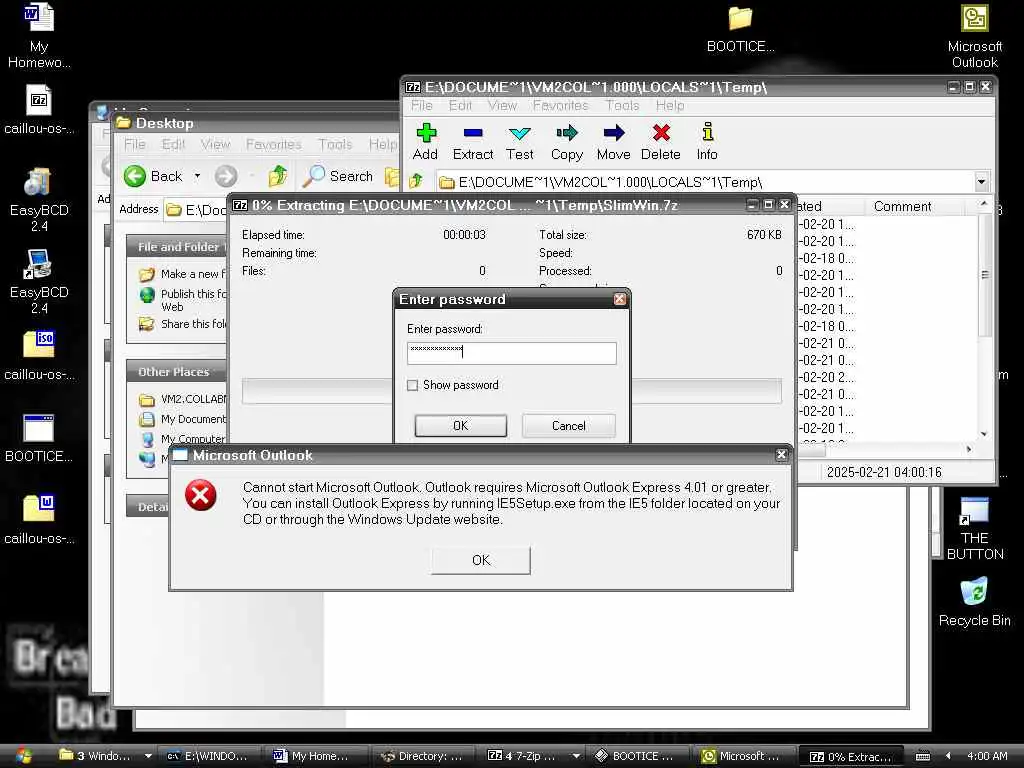Image resolution: width=1024 pixels, height=768 pixels.
Task: Click the Delete icon in 7-Zip toolbar
Action: 661,133
